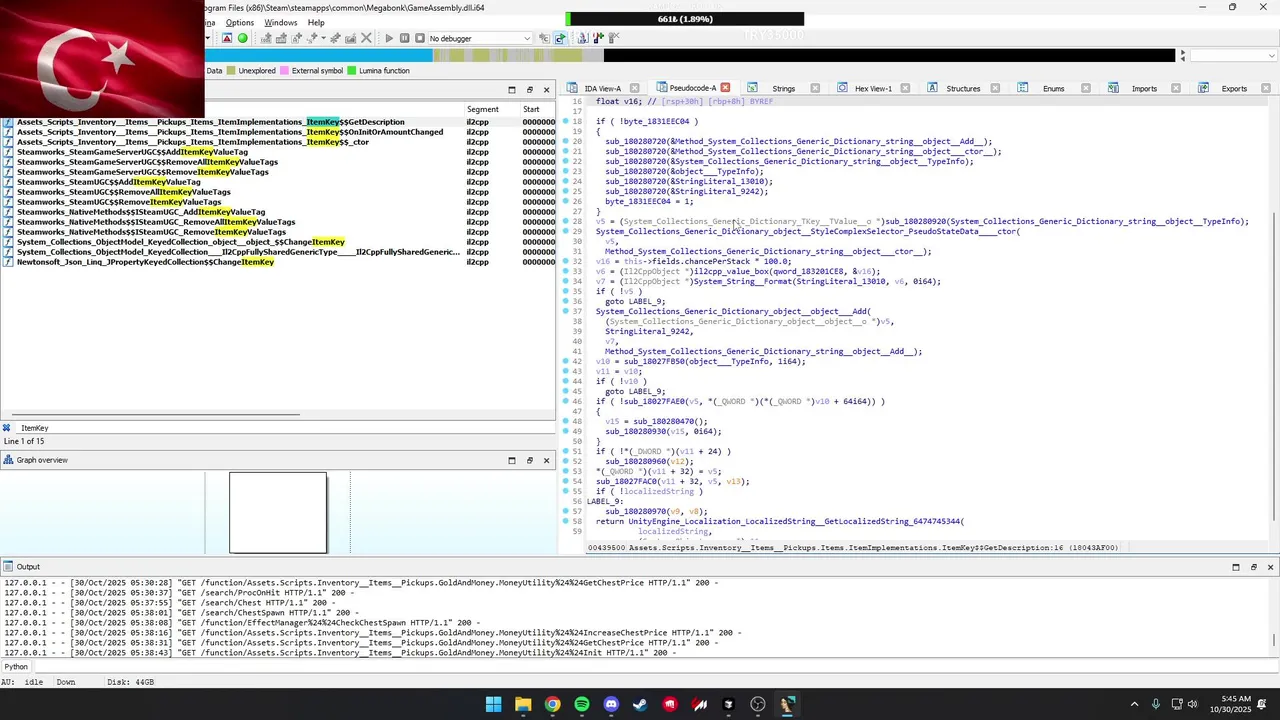Click the Python command-line button

pyautogui.click(x=16, y=667)
